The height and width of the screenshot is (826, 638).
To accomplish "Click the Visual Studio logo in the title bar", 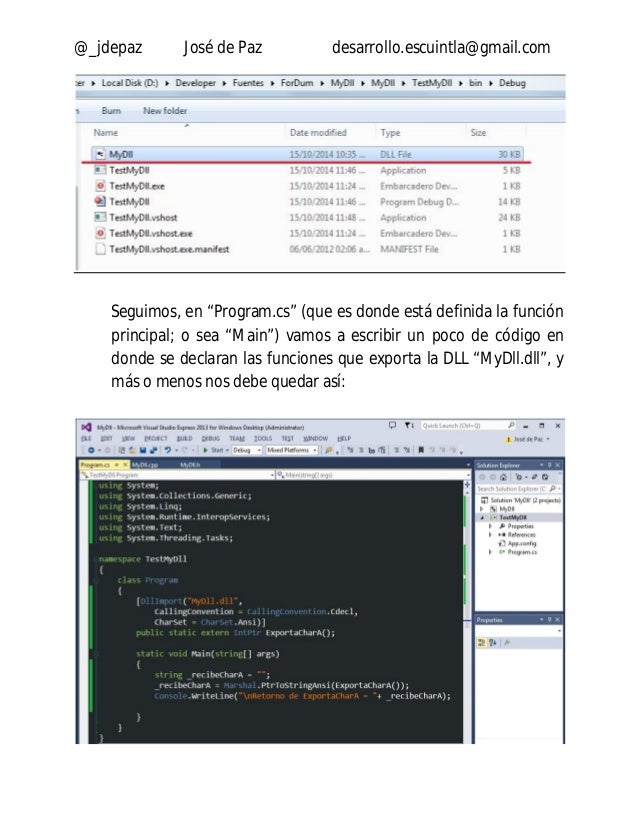I will 86,427.
